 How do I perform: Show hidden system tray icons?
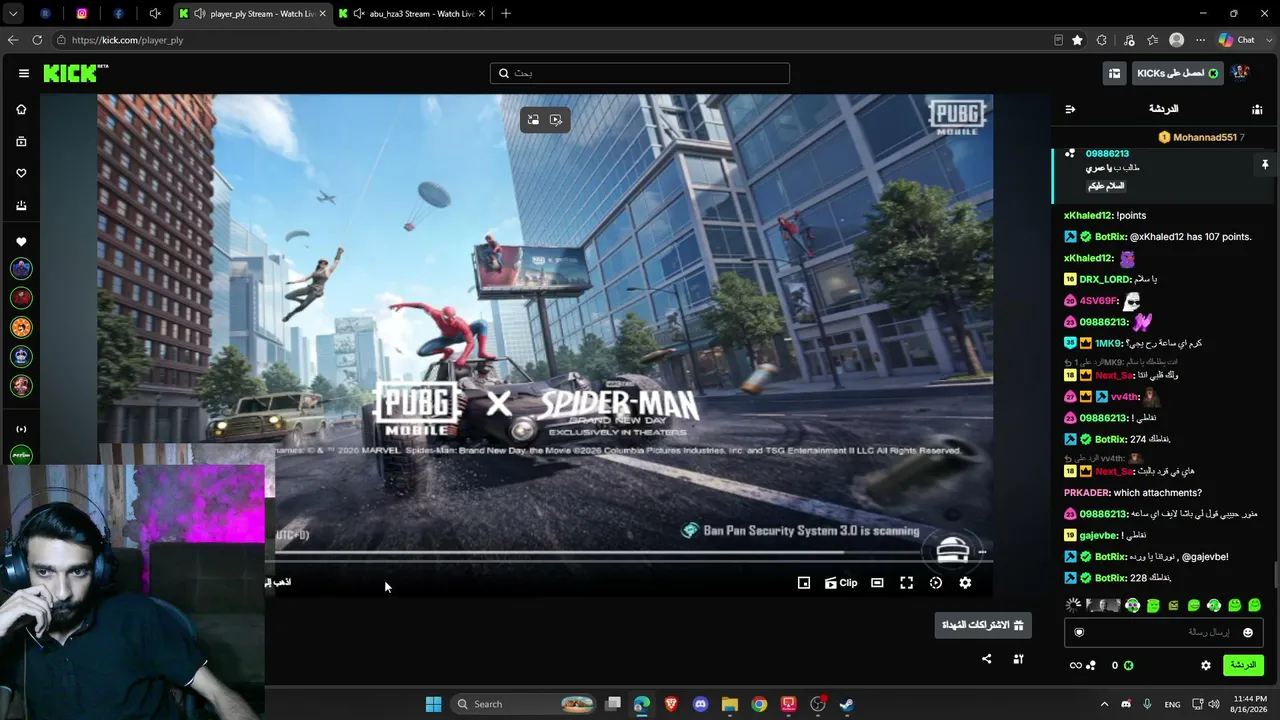[1104, 704]
